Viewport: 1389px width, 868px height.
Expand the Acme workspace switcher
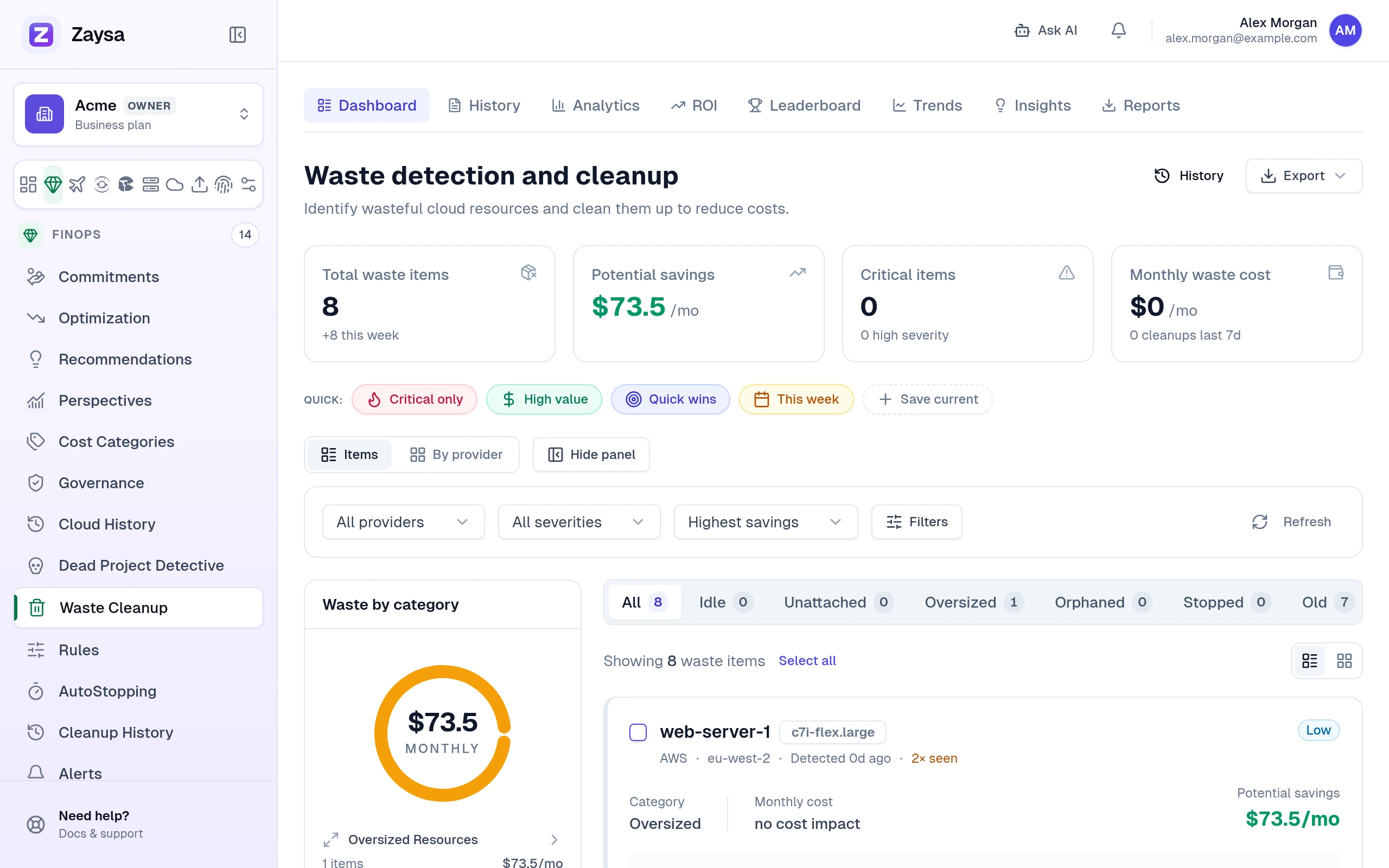point(138,114)
